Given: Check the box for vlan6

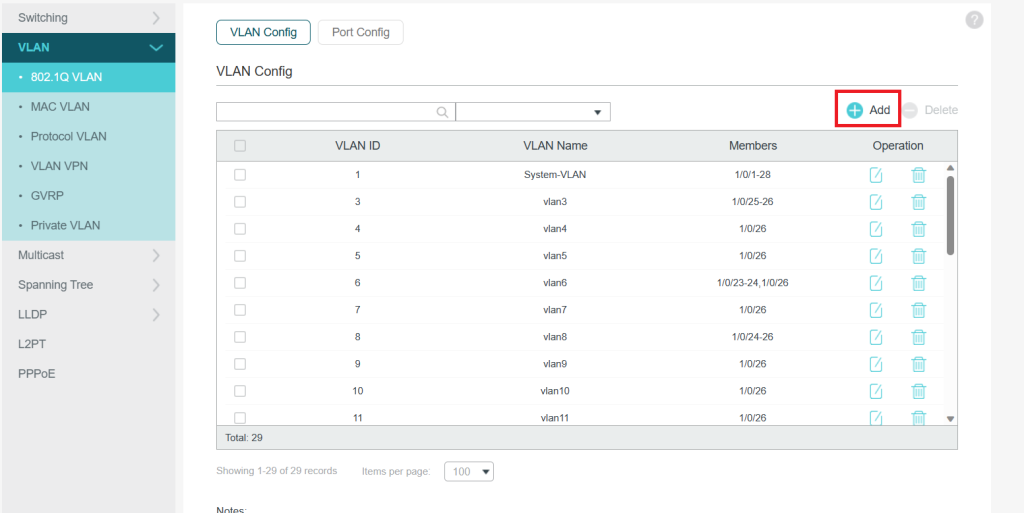Looking at the screenshot, I should pos(240,283).
